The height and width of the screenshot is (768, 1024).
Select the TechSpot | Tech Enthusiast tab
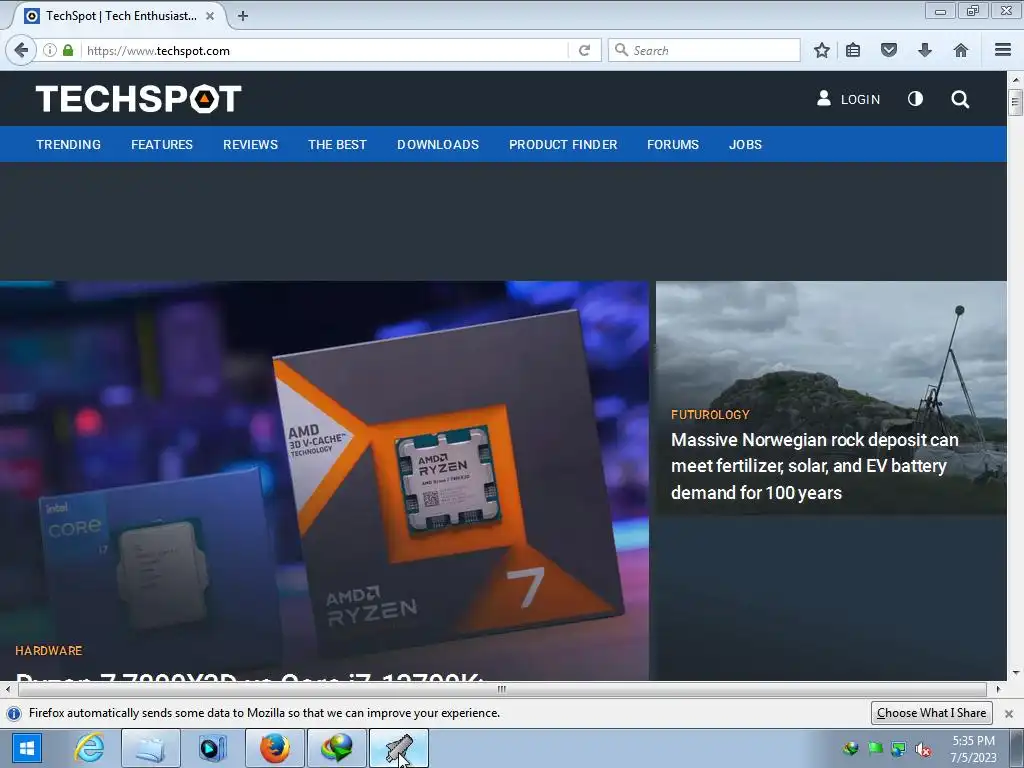coord(121,16)
